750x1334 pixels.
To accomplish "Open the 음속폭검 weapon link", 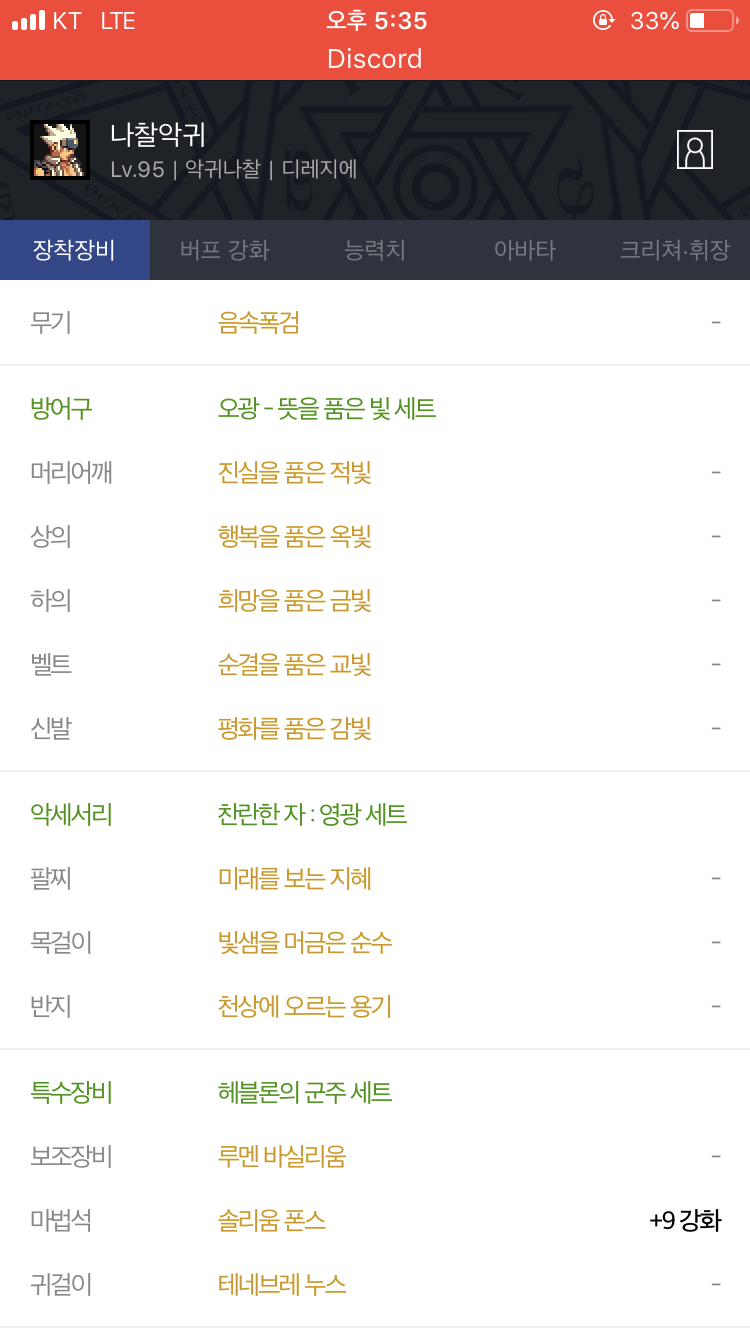I will [x=259, y=323].
